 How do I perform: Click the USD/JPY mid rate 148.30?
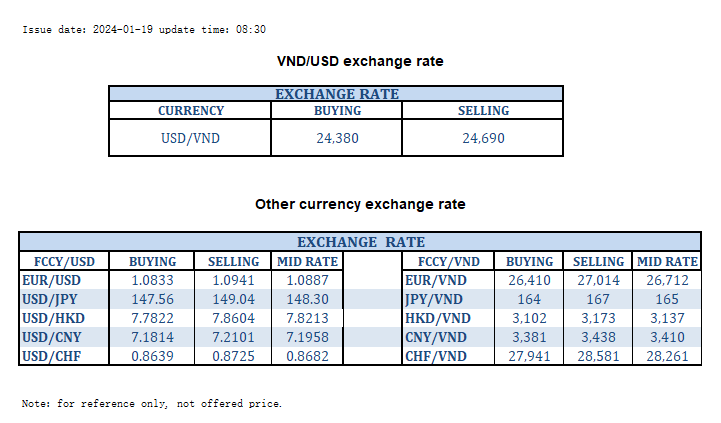click(307, 299)
